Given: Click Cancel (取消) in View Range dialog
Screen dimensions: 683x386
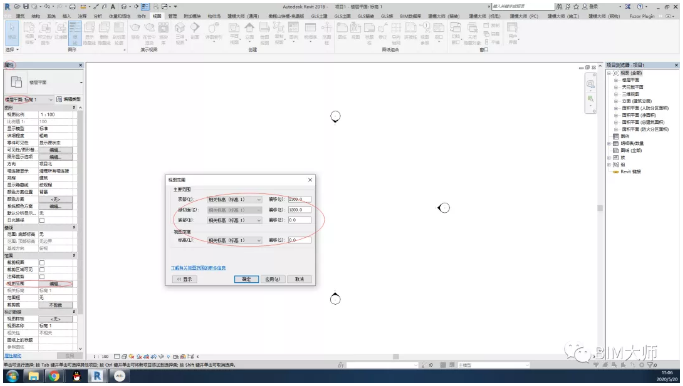Looking at the screenshot, I should (300, 279).
